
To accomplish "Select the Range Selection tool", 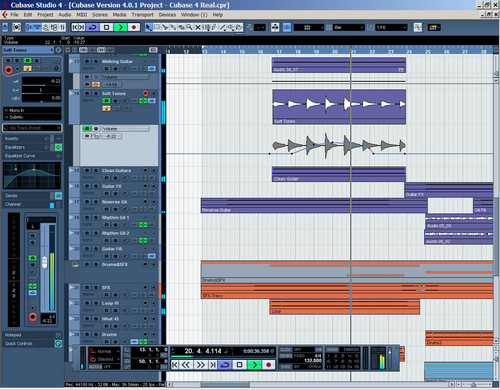I will [157, 27].
